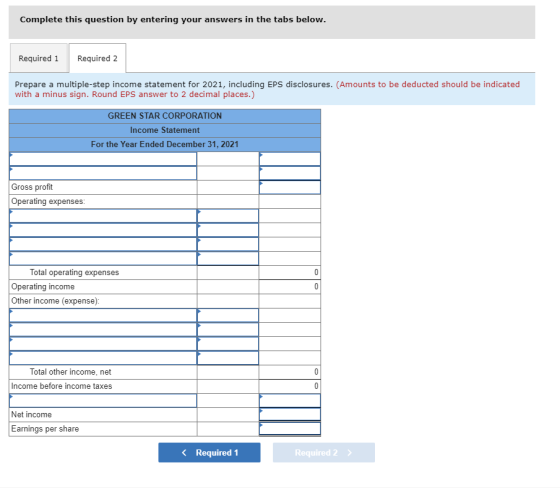Image resolution: width=560 pixels, height=489 pixels.
Task: Click the Earnings per share amount field
Action: tap(290, 429)
